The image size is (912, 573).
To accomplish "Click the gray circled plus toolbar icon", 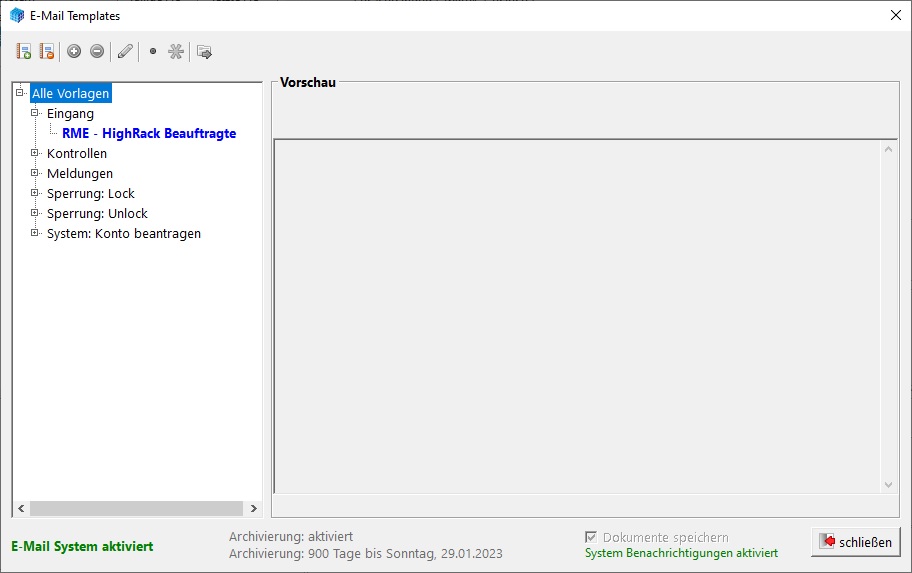I will 74,51.
